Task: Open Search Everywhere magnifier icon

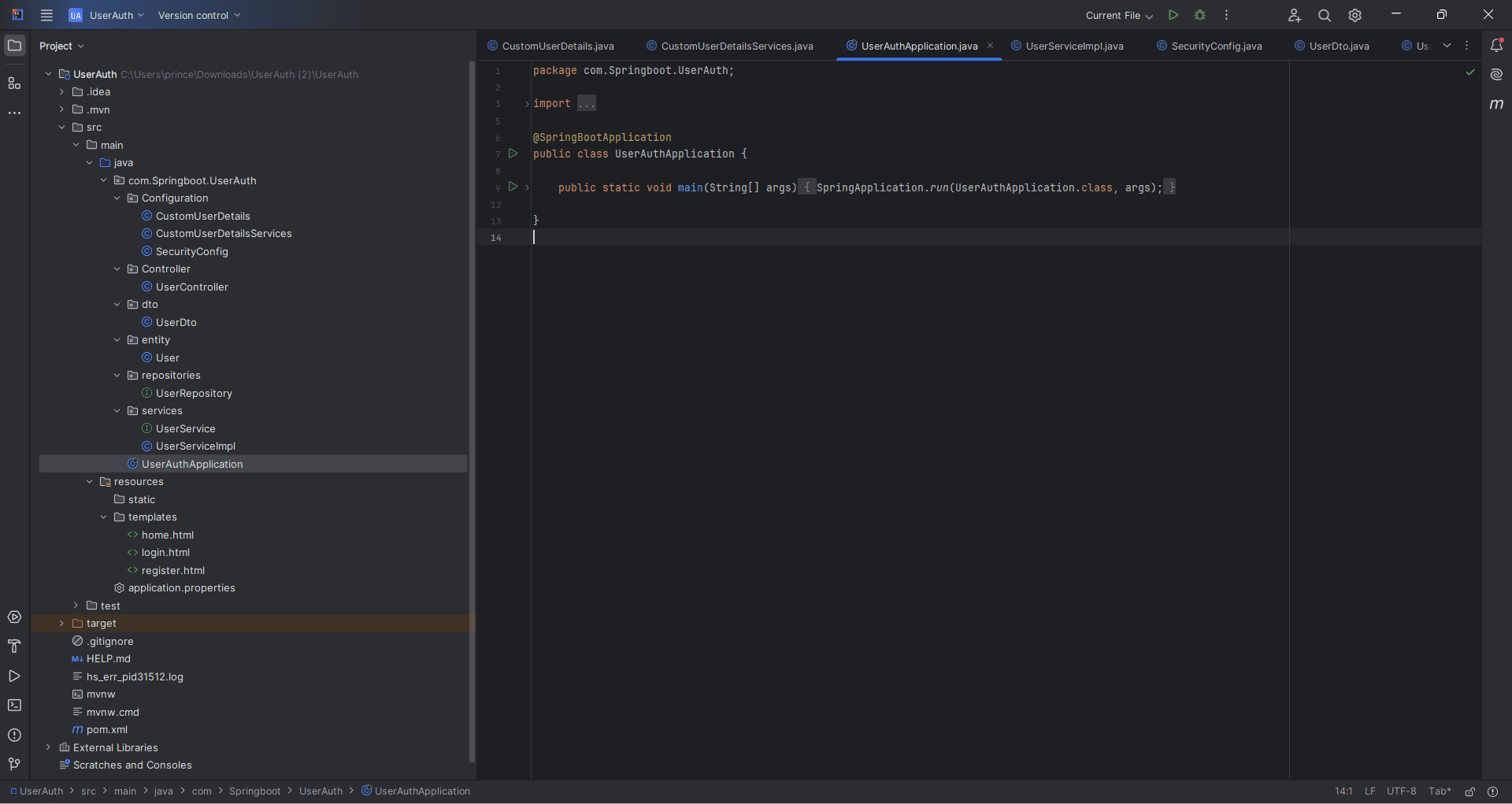Action: [1325, 15]
